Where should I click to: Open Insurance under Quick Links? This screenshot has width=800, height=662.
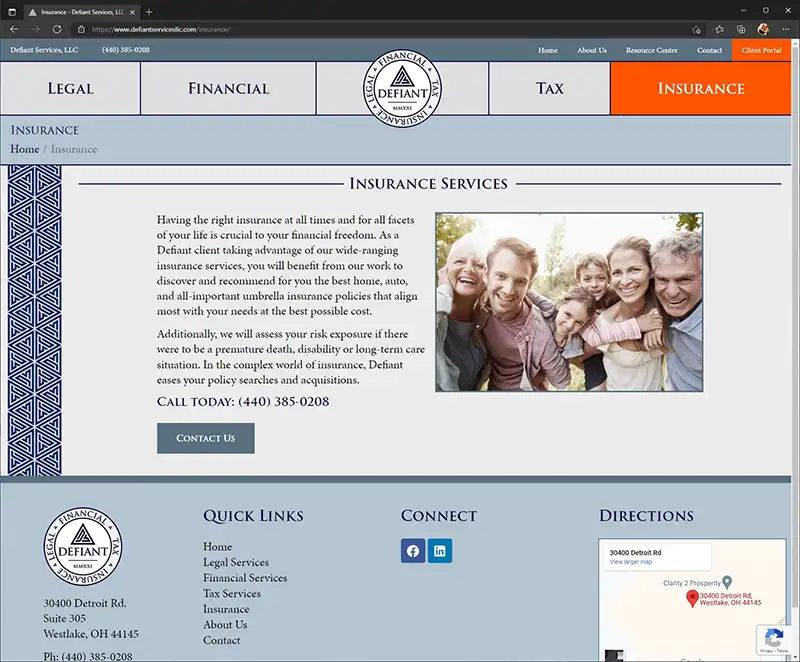point(226,609)
